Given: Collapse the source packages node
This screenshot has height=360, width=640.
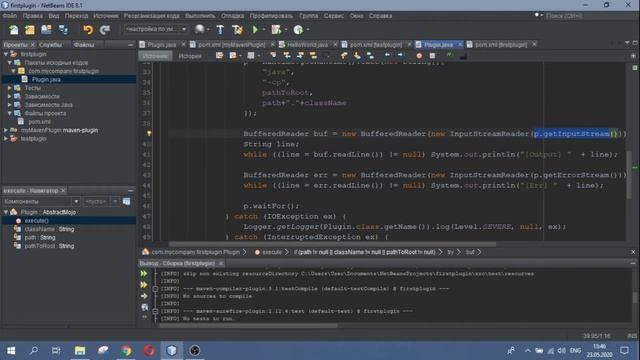Looking at the screenshot, I should pyautogui.click(x=9, y=62).
